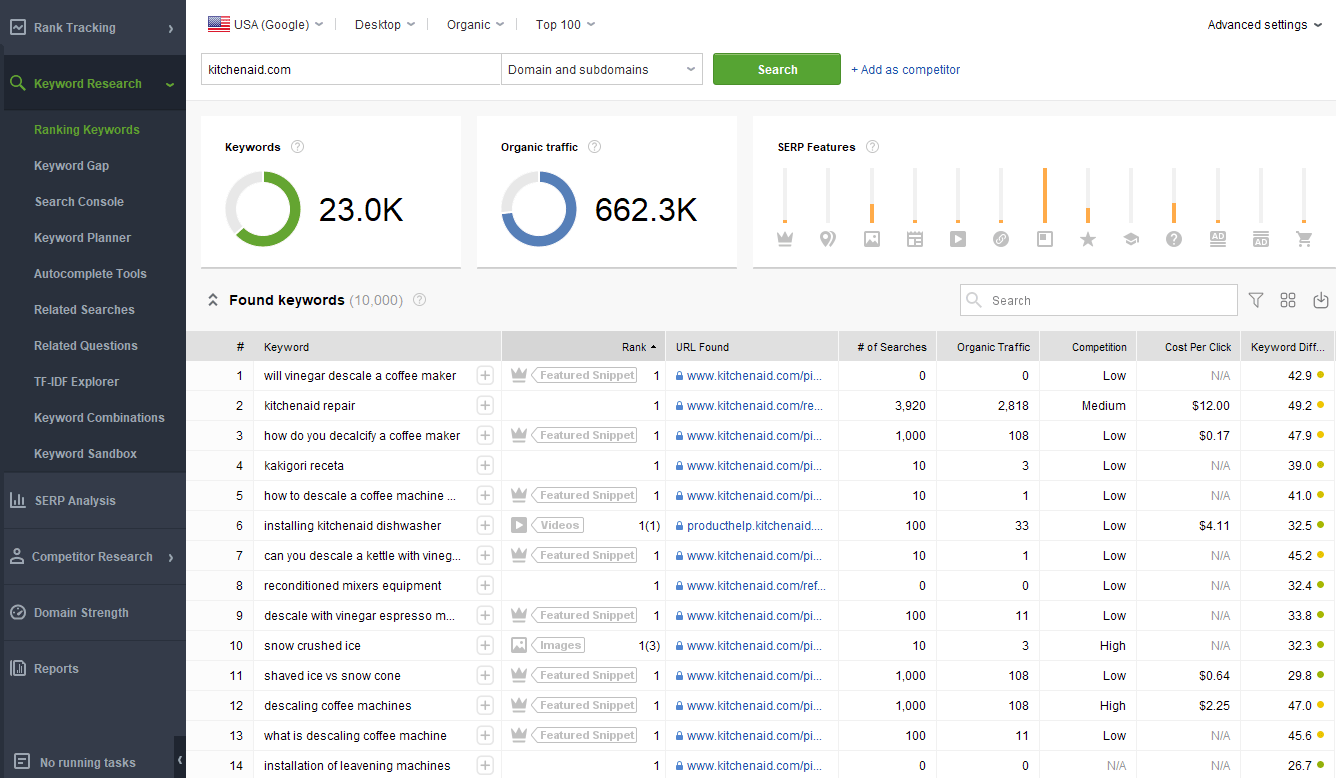
Task: Collapse the Found keywords section
Action: click(212, 300)
